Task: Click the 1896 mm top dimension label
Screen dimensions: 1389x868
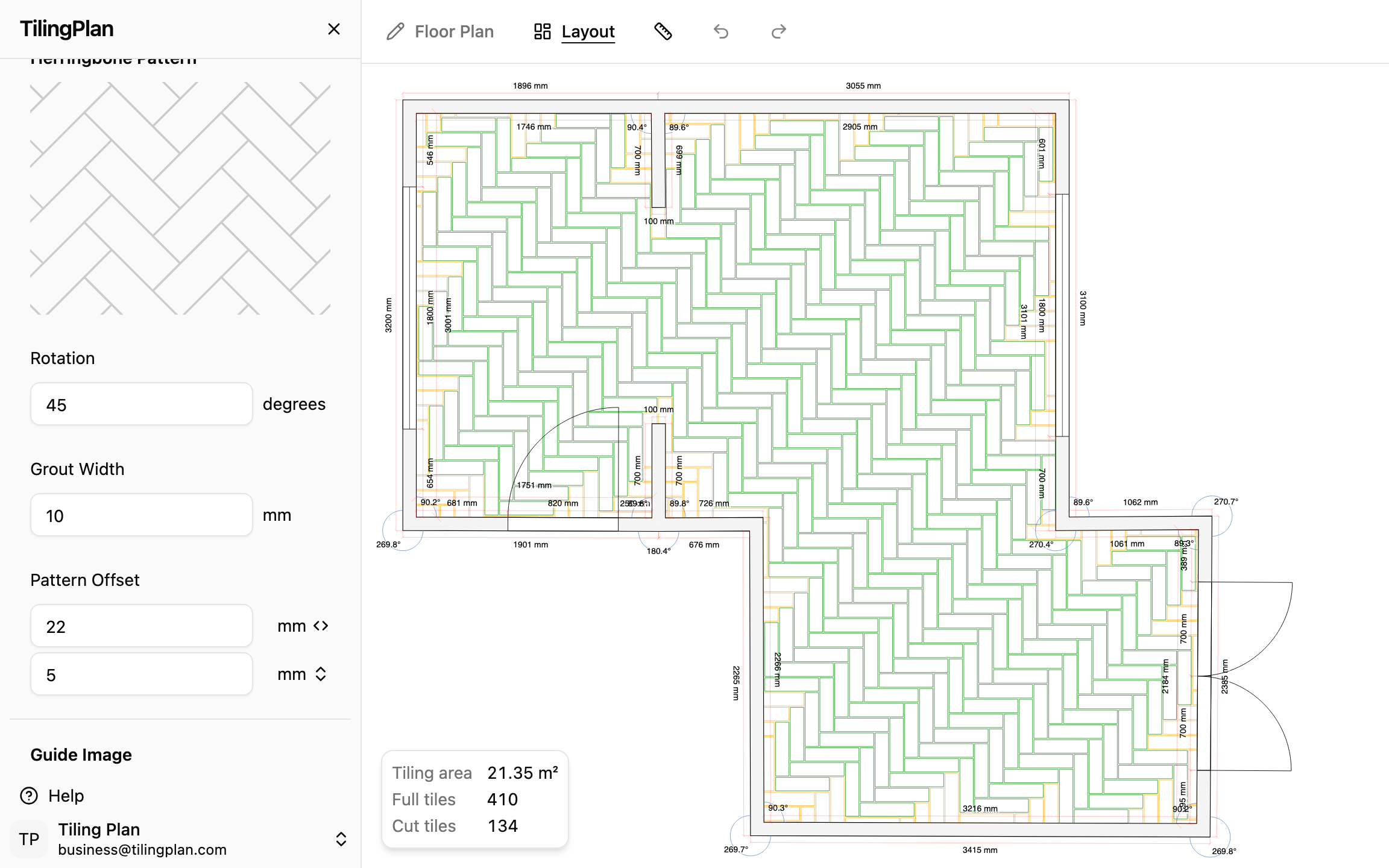Action: (531, 86)
